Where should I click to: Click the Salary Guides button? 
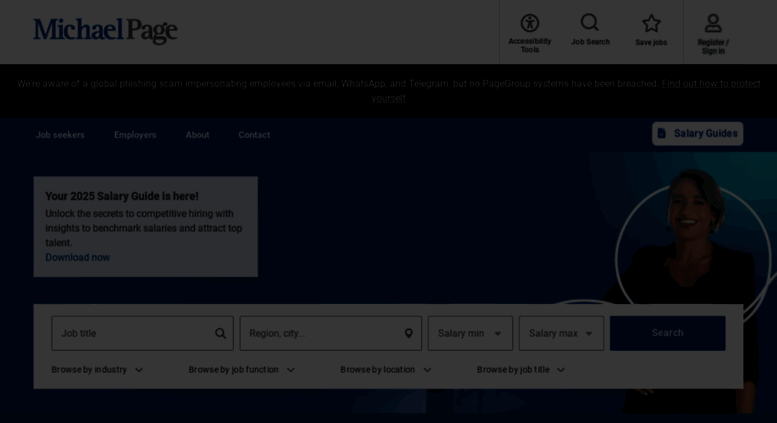click(x=697, y=134)
